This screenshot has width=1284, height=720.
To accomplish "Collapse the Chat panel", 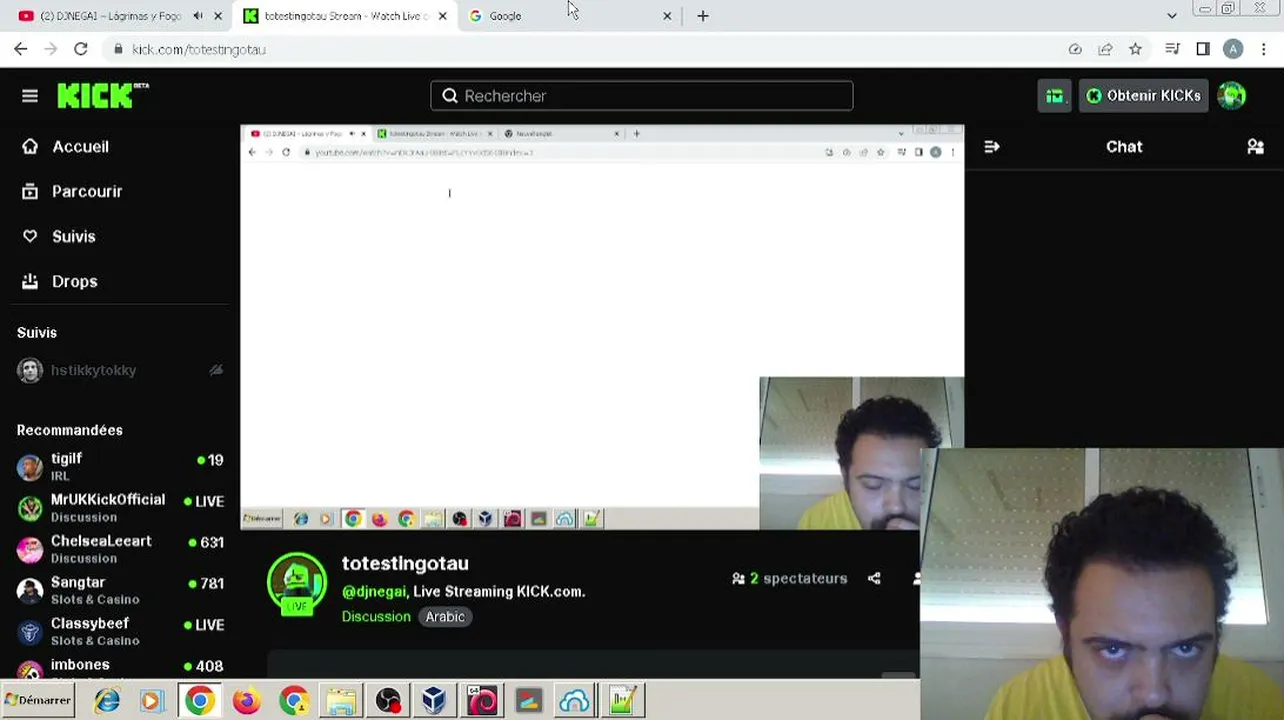I will click(x=992, y=147).
